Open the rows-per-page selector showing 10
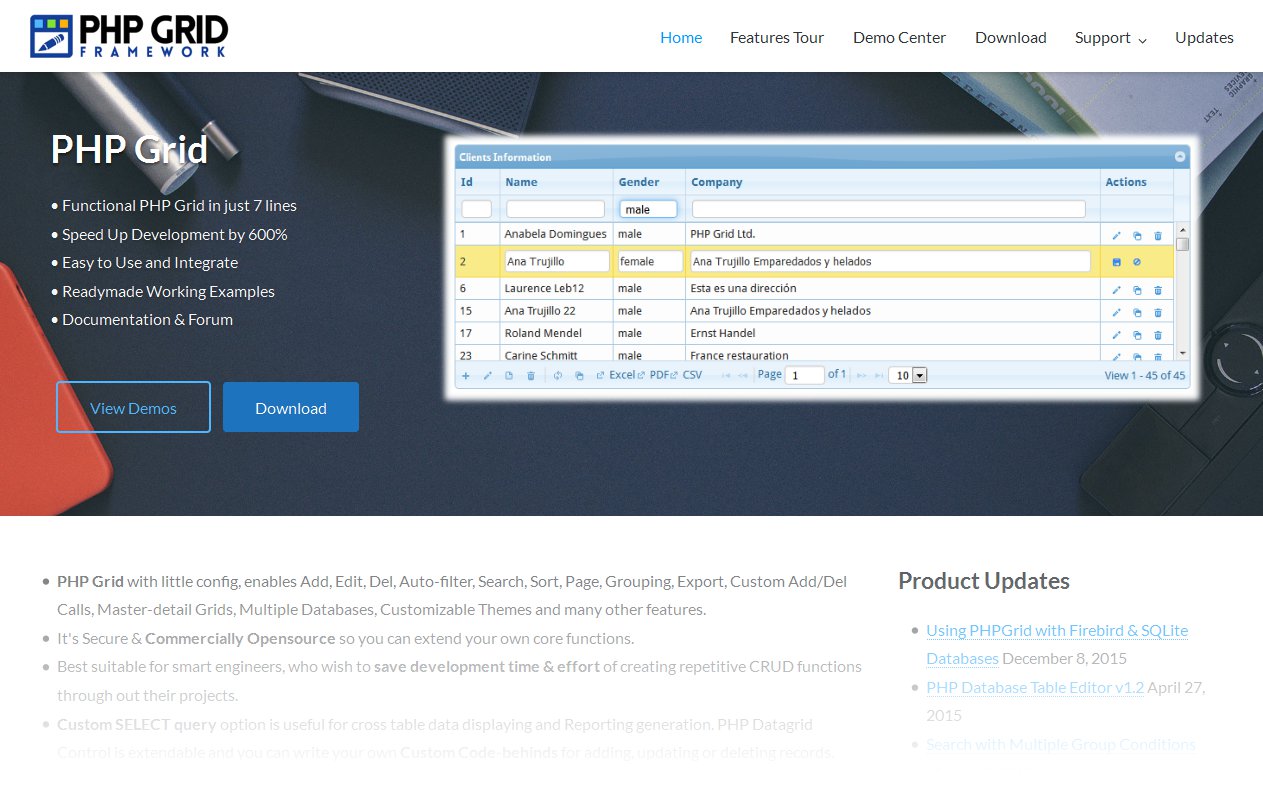 (x=908, y=375)
